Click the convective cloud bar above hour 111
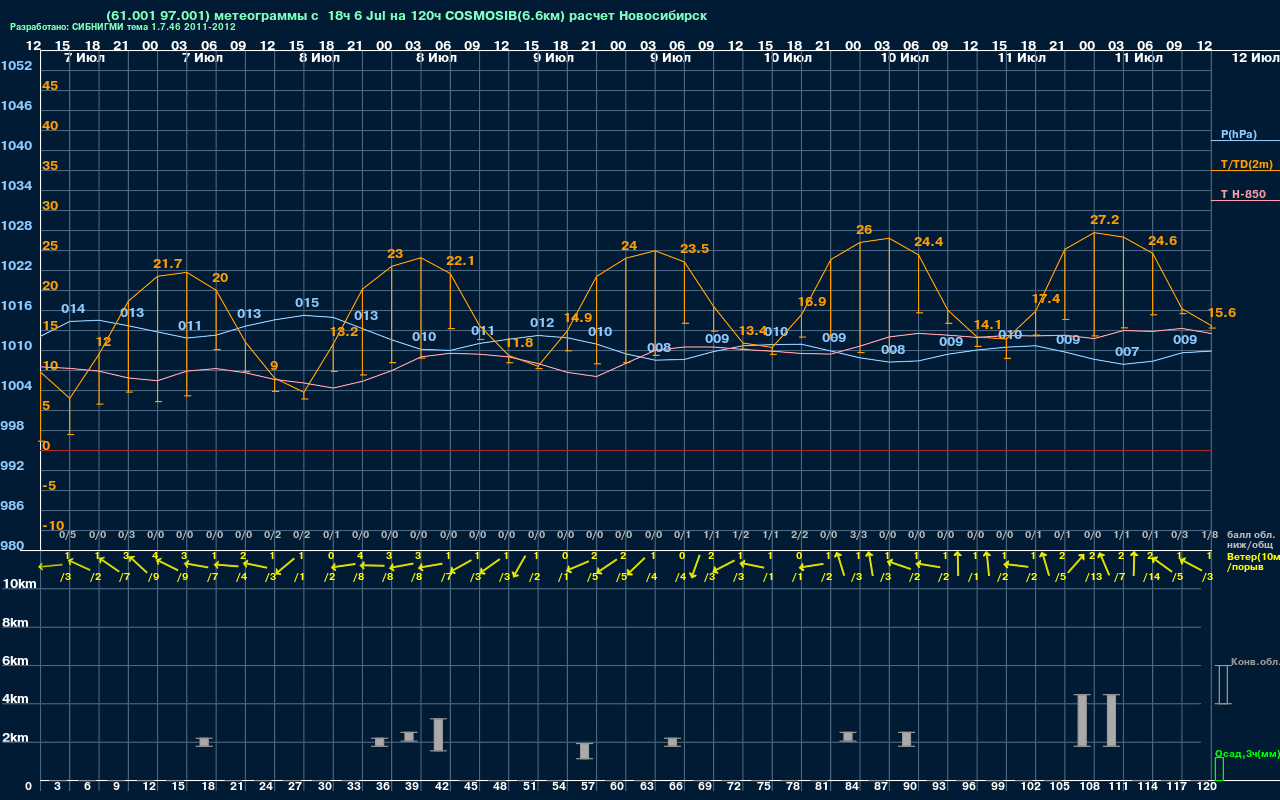 click(1111, 720)
